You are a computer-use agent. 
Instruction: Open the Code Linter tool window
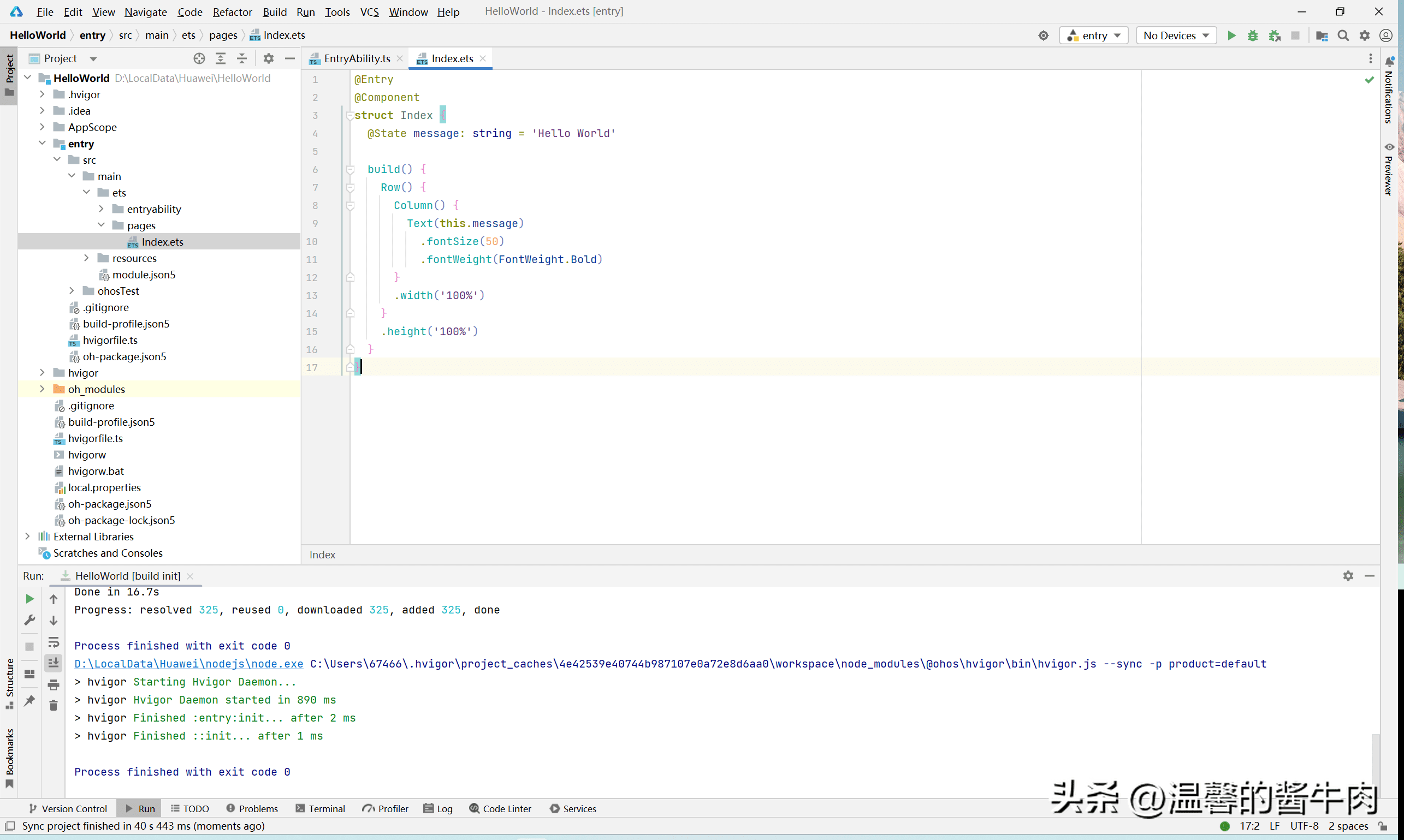pyautogui.click(x=500, y=808)
